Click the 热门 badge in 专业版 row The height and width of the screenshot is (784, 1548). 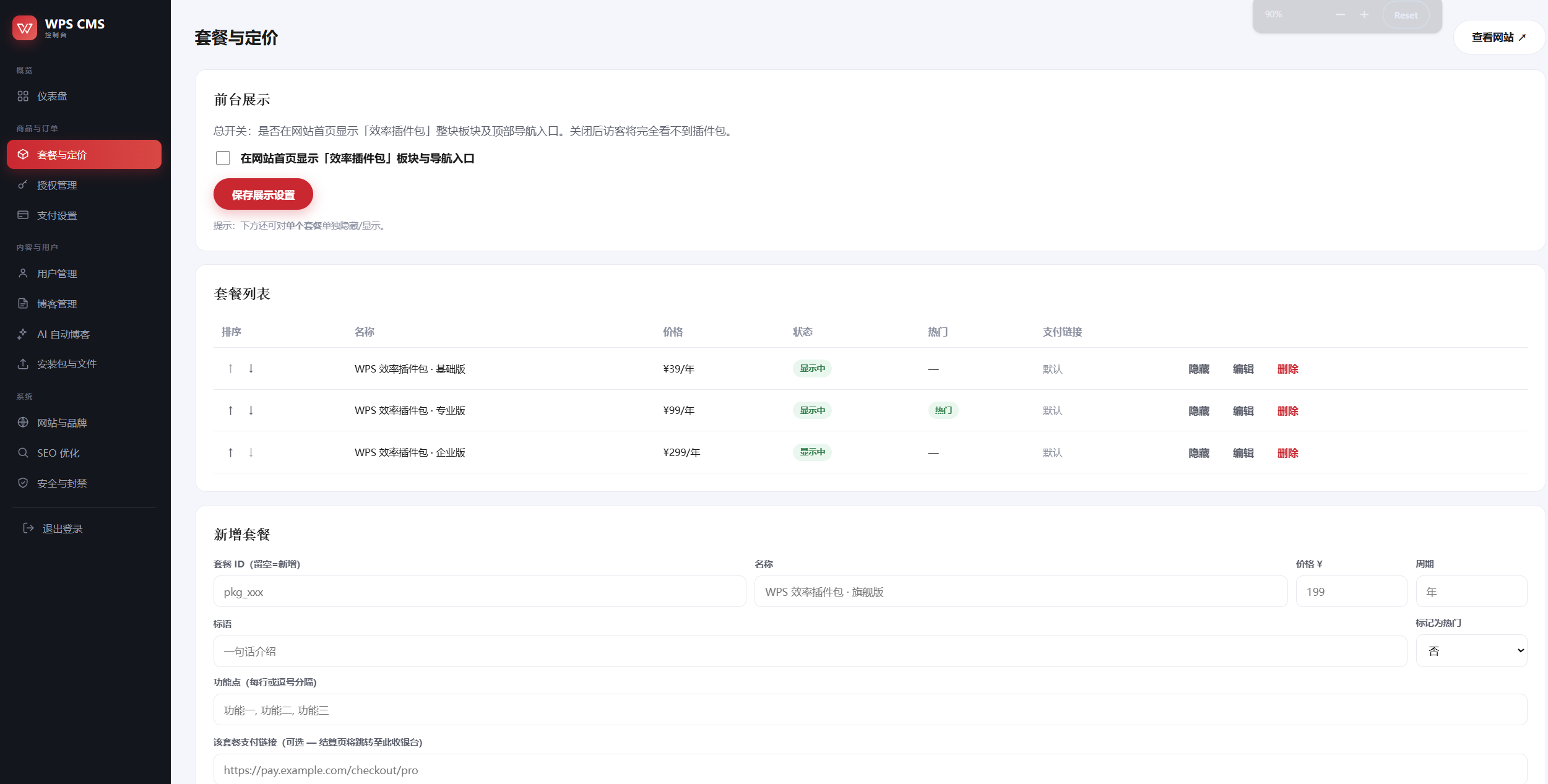[943, 410]
